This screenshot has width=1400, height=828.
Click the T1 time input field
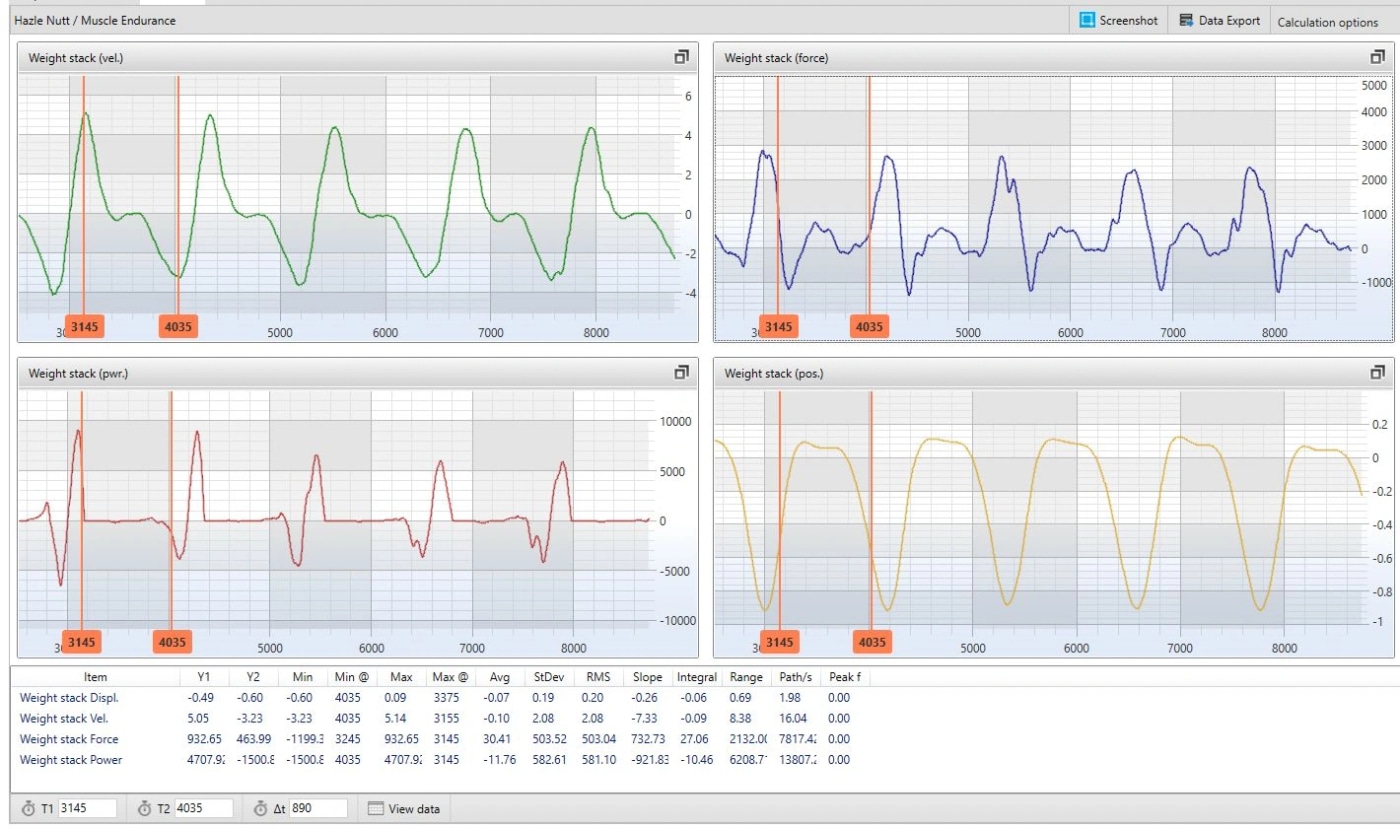[x=88, y=808]
